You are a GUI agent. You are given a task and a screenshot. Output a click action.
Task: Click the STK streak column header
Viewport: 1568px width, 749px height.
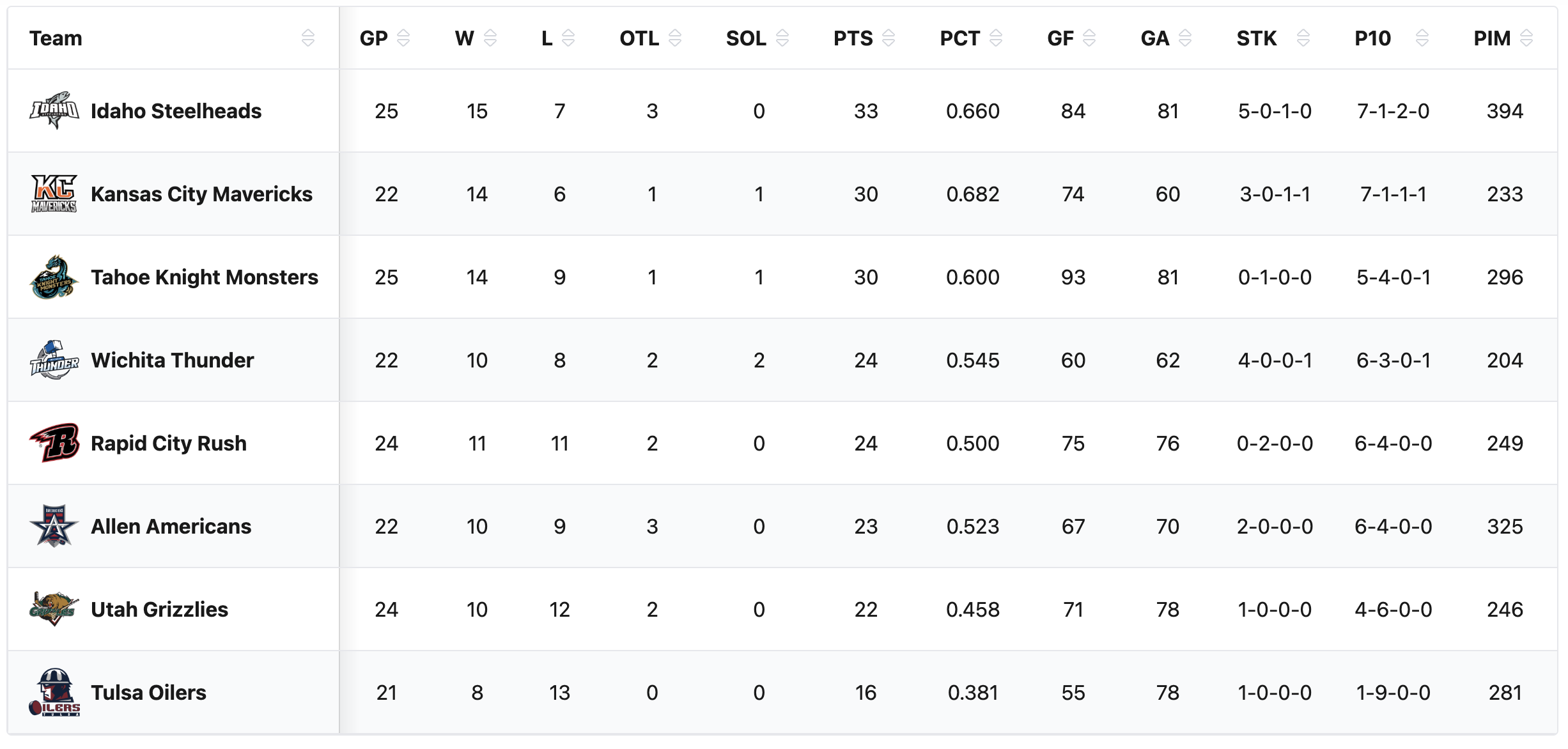(1256, 38)
